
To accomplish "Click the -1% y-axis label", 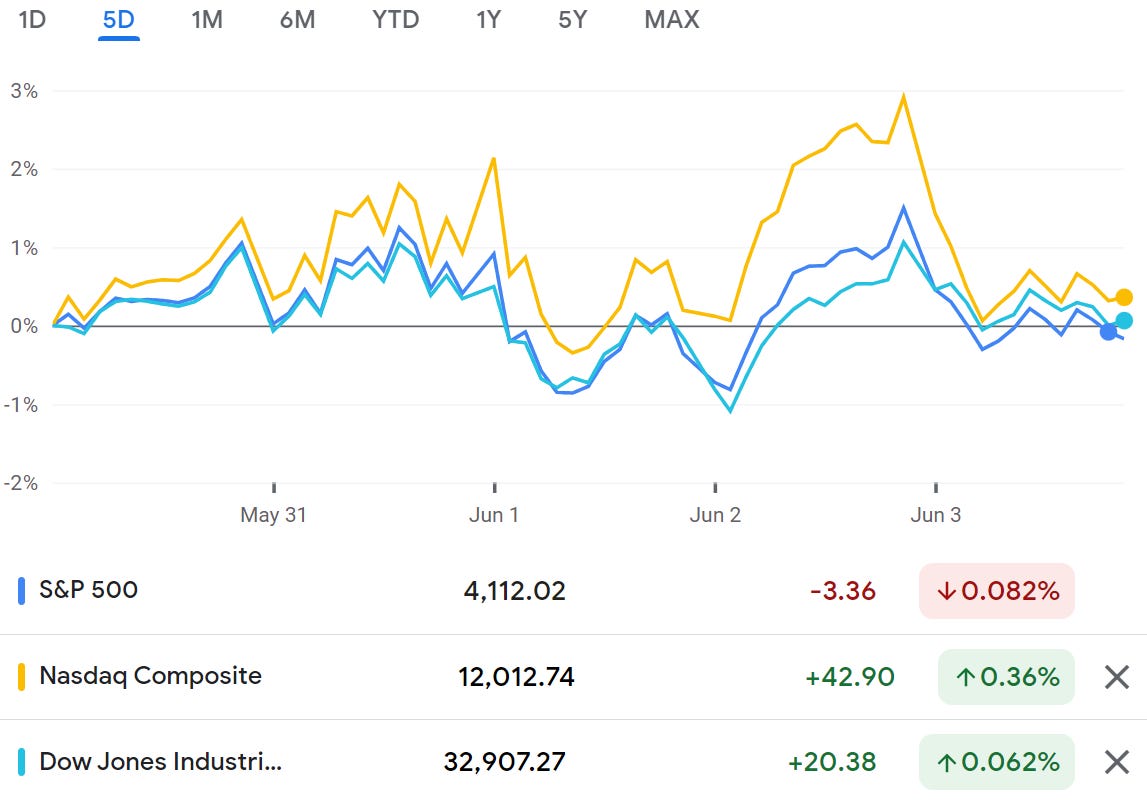I will (x=20, y=404).
